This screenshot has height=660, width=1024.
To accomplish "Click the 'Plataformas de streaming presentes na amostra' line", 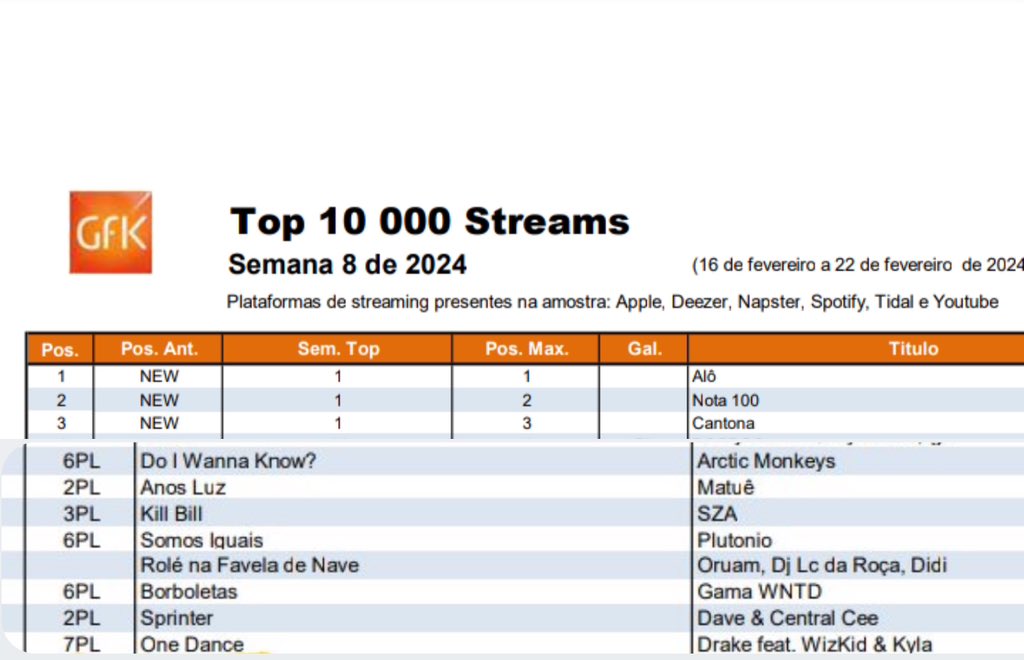I will pyautogui.click(x=613, y=302).
